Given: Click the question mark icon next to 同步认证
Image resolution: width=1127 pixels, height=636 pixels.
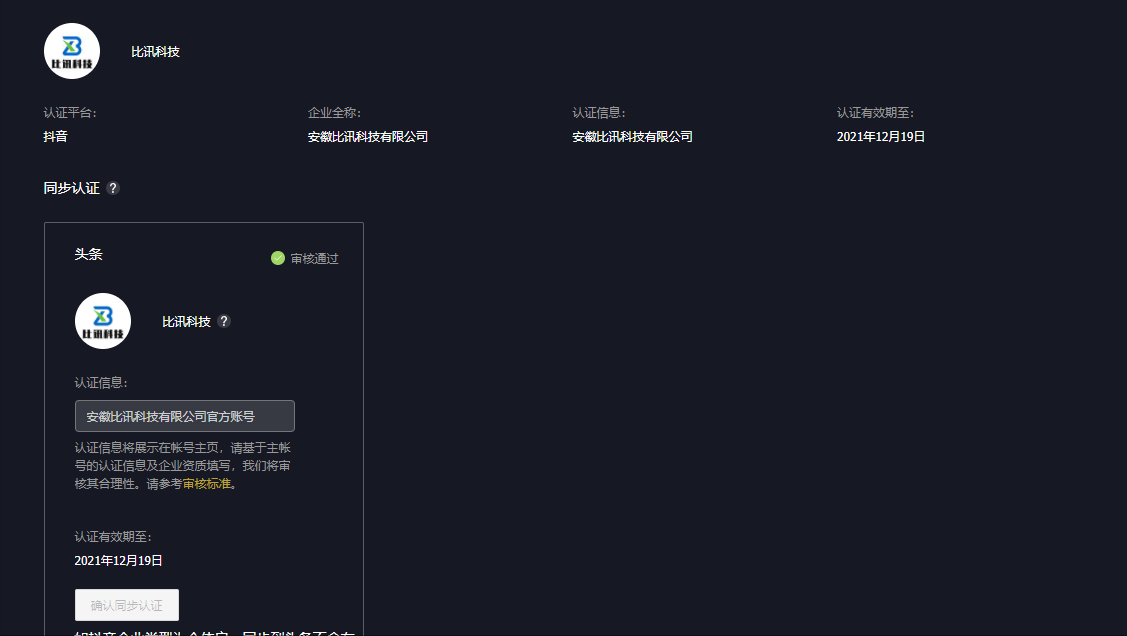Looking at the screenshot, I should pos(113,187).
